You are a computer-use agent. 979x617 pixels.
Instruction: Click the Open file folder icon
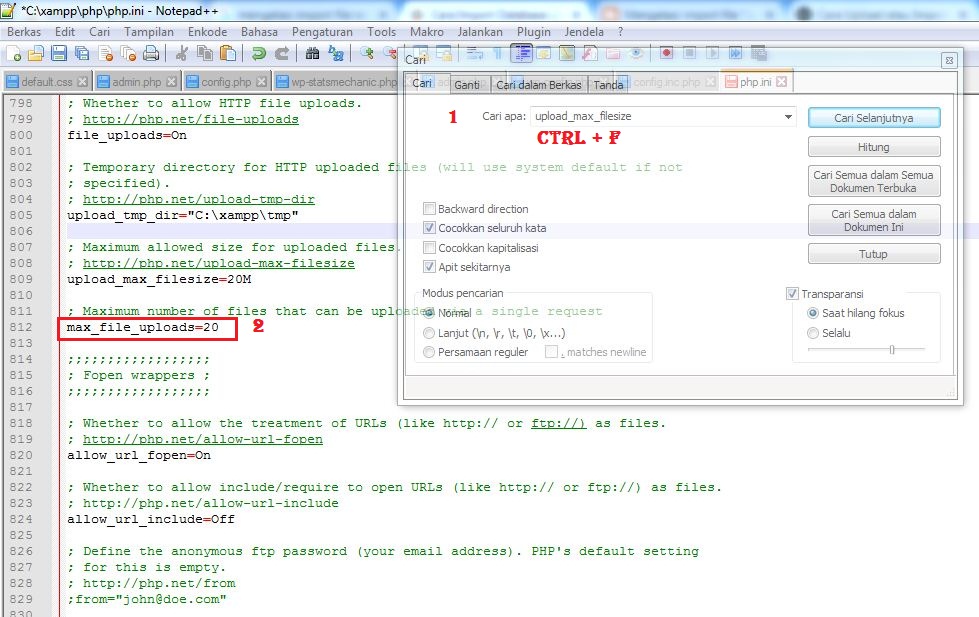(x=36, y=54)
